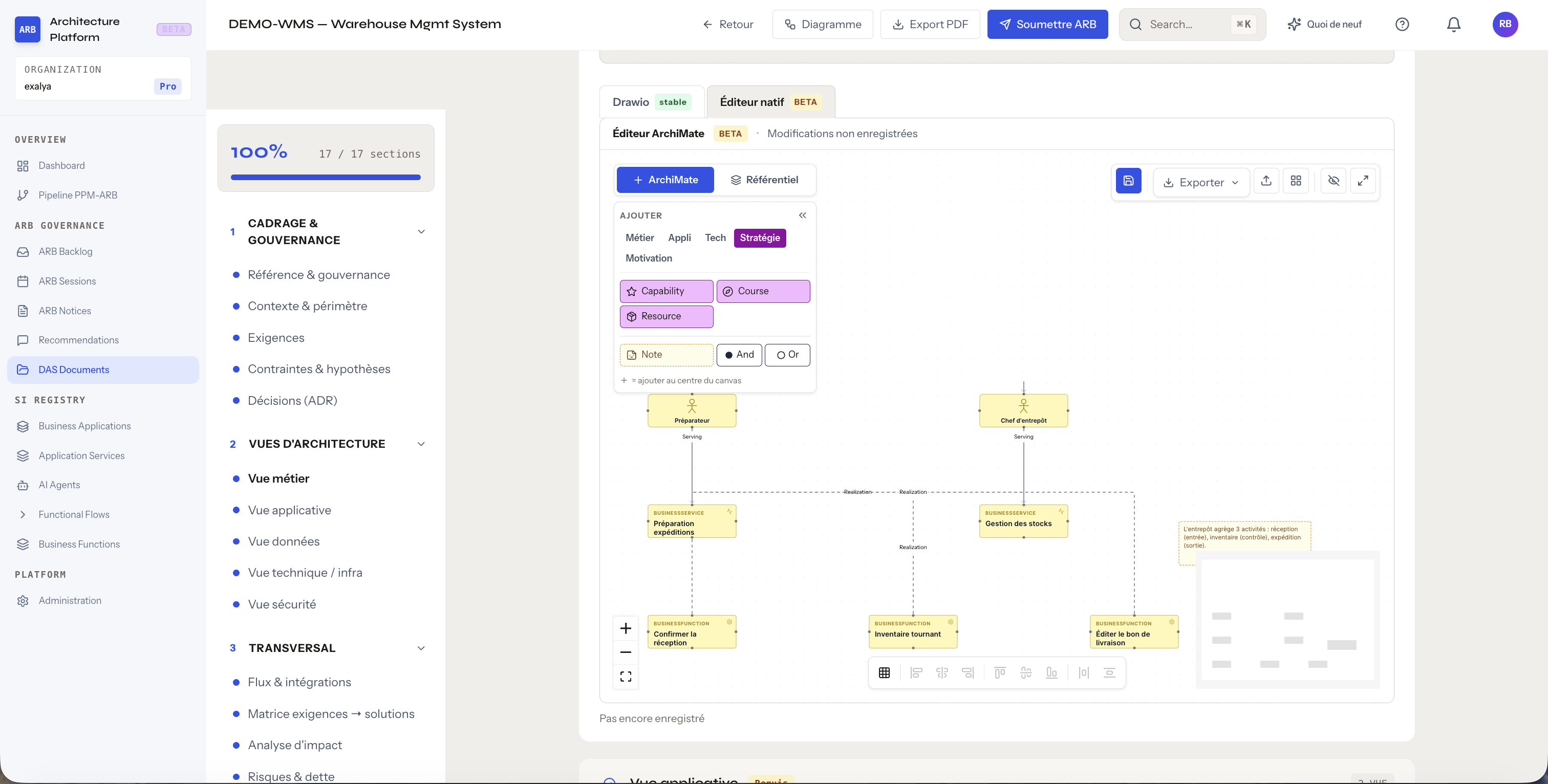
Task: Click the 100% section progress bar
Action: pyautogui.click(x=326, y=177)
